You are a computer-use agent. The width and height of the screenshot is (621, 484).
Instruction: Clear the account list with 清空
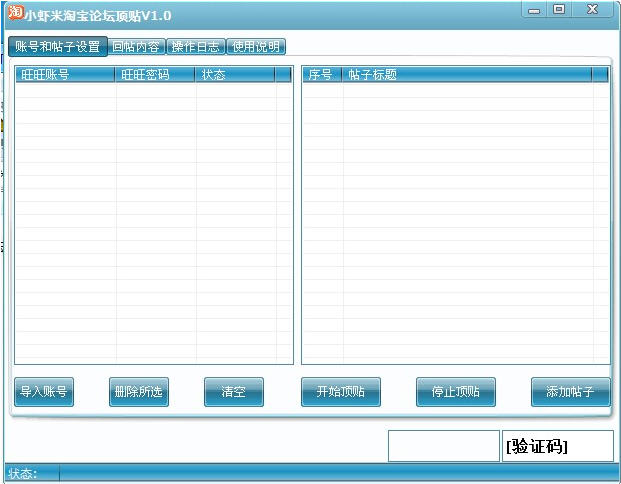(x=234, y=392)
